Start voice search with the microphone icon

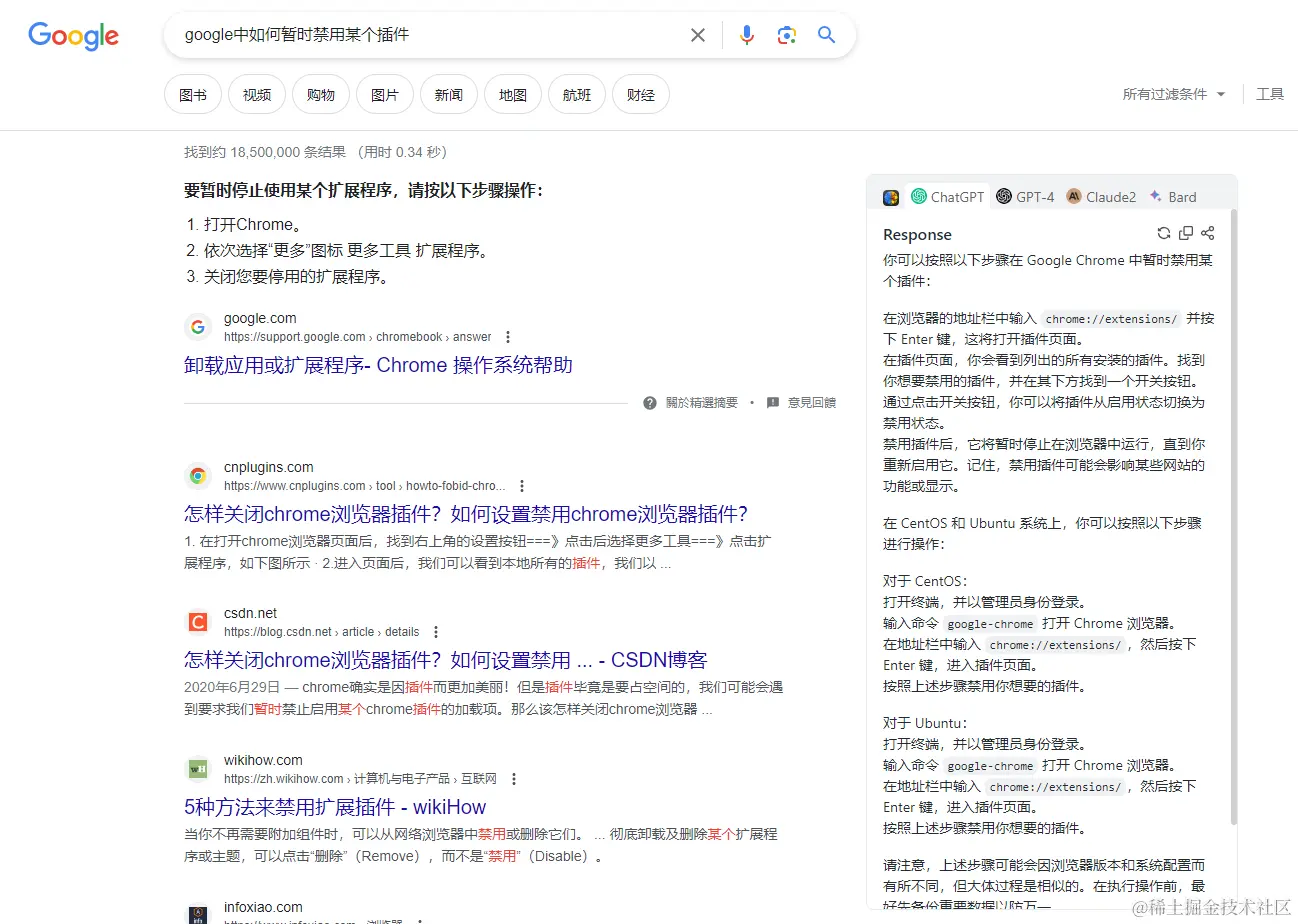[747, 35]
